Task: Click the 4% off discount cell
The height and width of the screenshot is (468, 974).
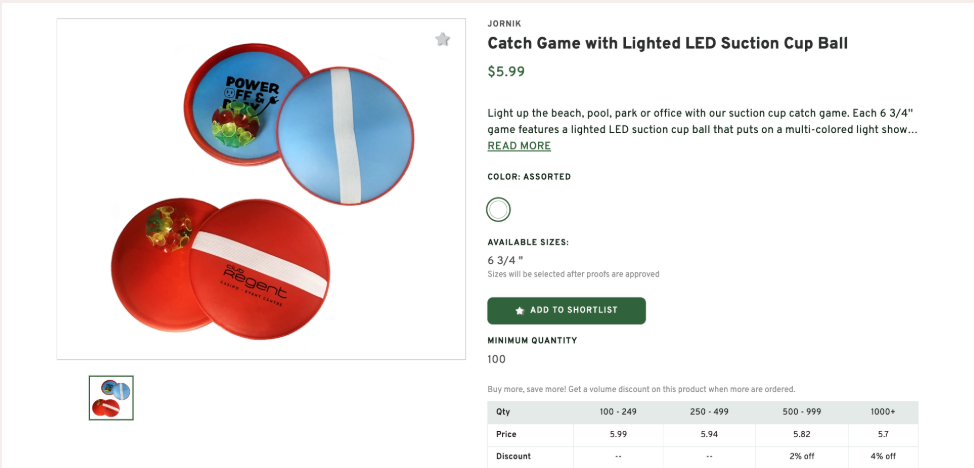Action: coord(883,457)
